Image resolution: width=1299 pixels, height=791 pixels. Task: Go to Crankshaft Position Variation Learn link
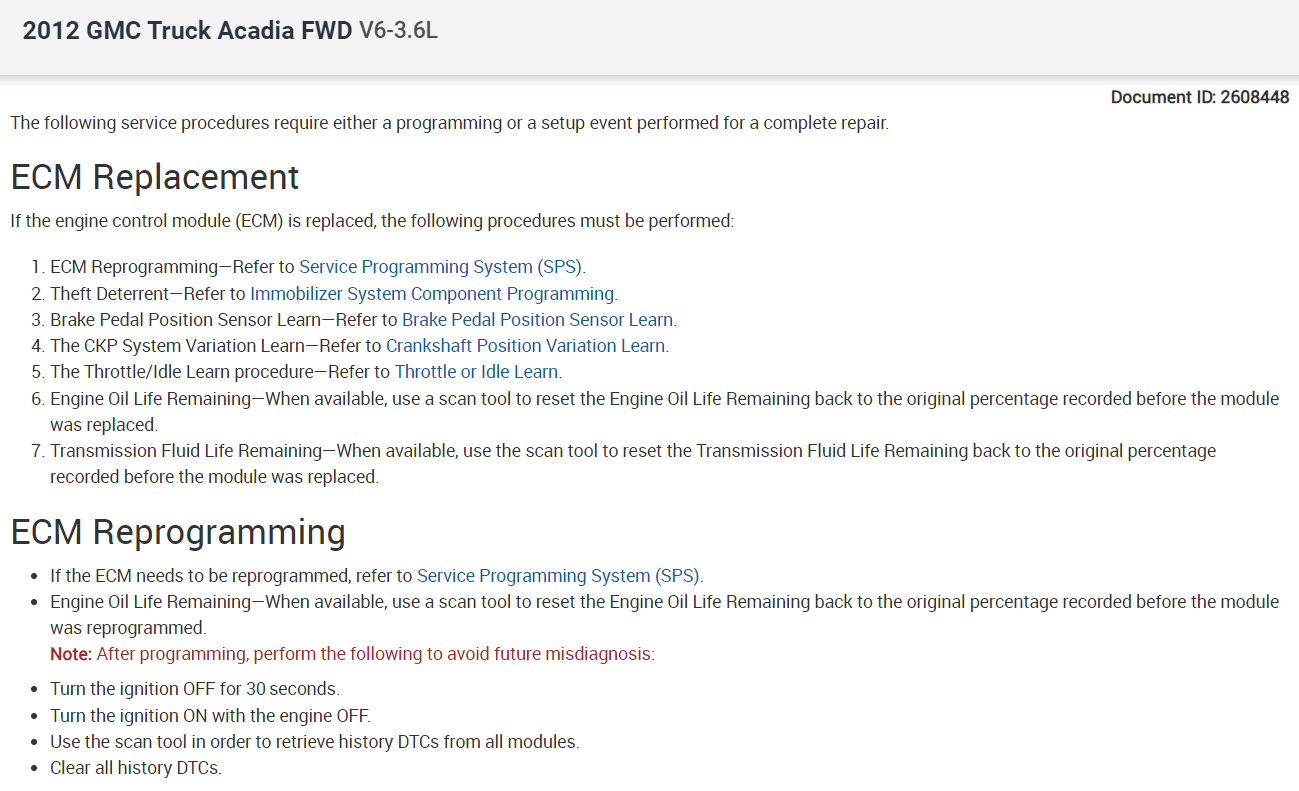coord(526,346)
